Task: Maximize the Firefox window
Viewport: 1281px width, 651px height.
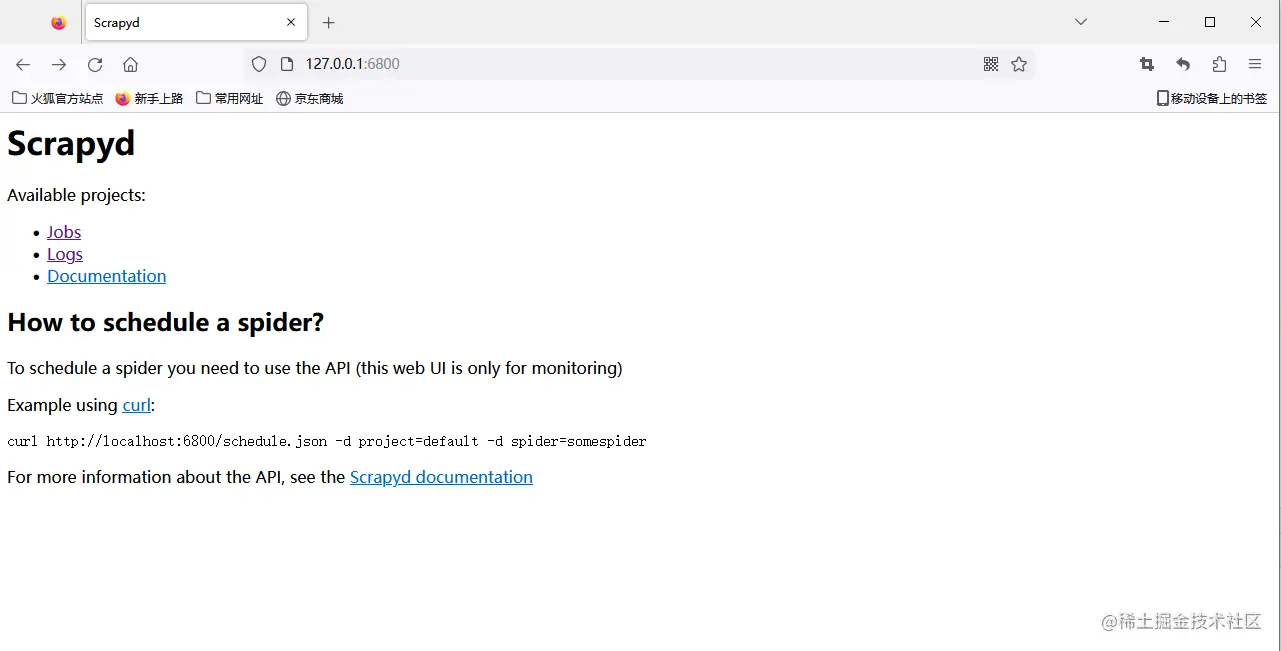Action: 1210,22
